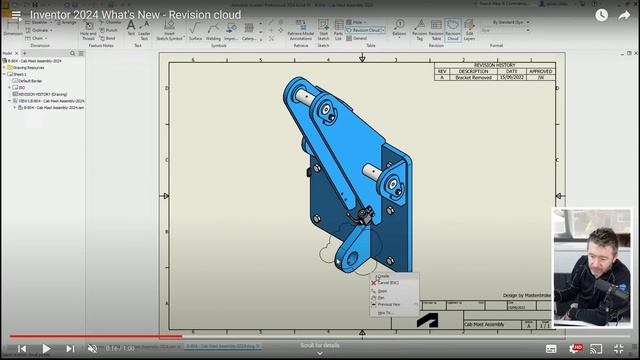The height and width of the screenshot is (360, 640).
Task: Click Scroll for details chevron
Action: pos(320,353)
